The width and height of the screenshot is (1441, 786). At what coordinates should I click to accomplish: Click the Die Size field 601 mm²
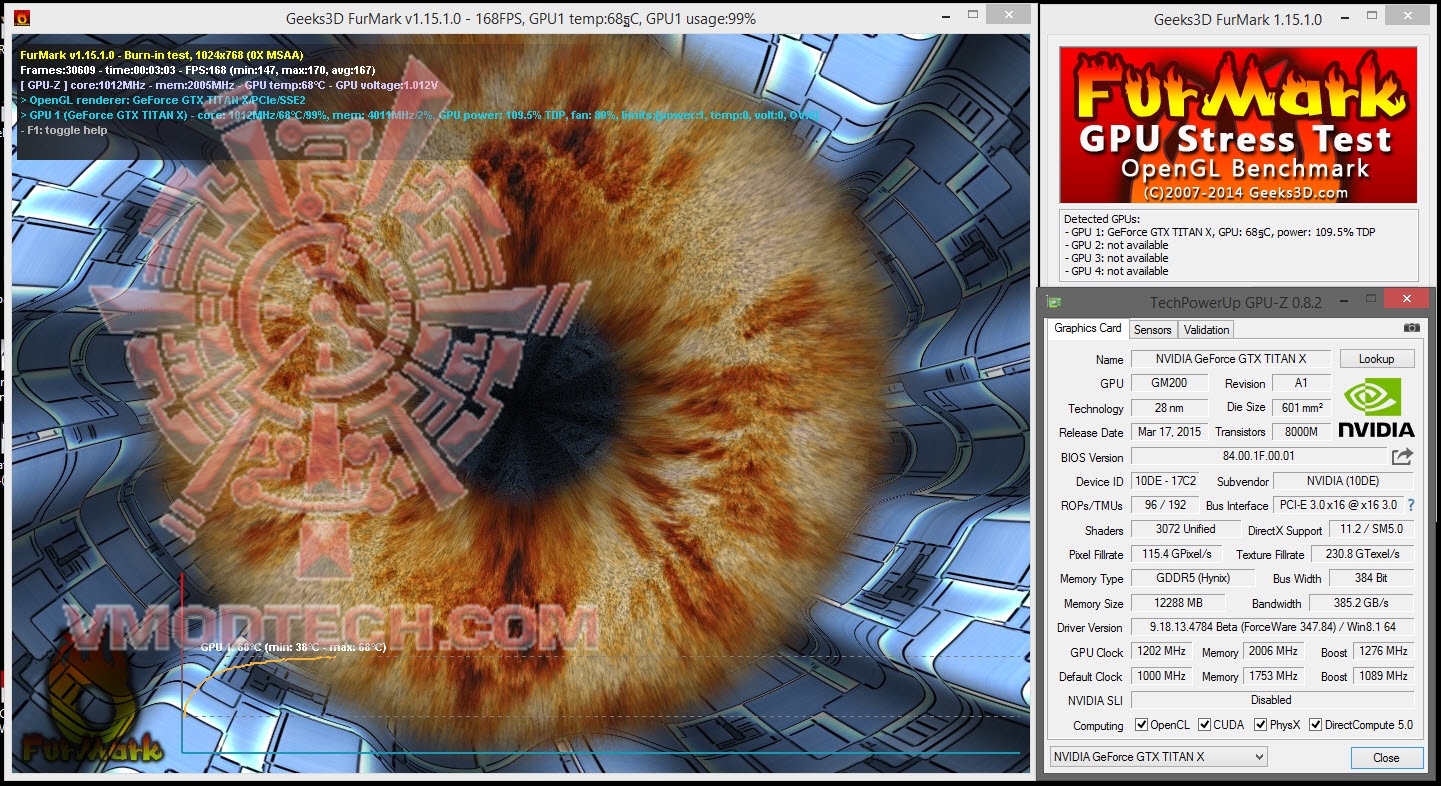[1302, 408]
